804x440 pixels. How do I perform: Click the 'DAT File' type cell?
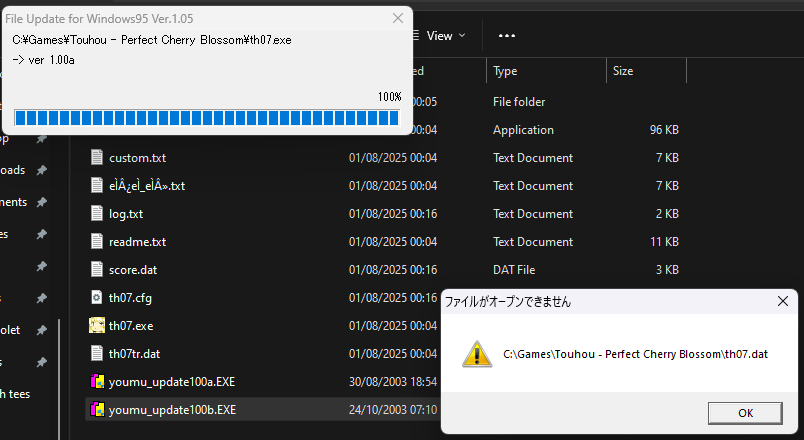point(514,270)
